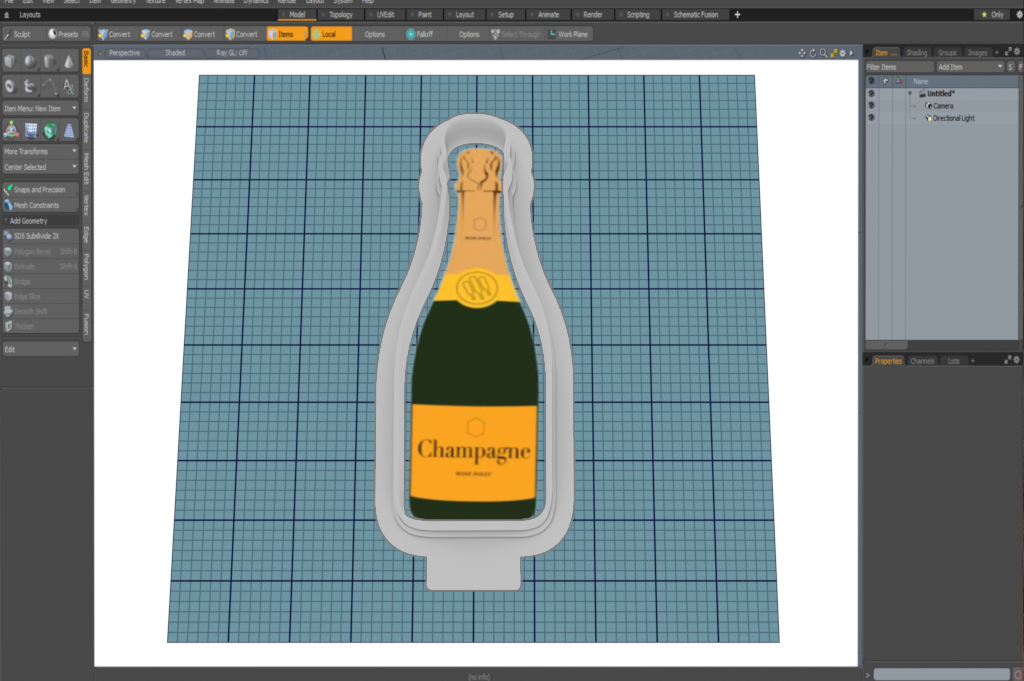
Task: Click the viewport rotate icon
Action: click(x=812, y=53)
